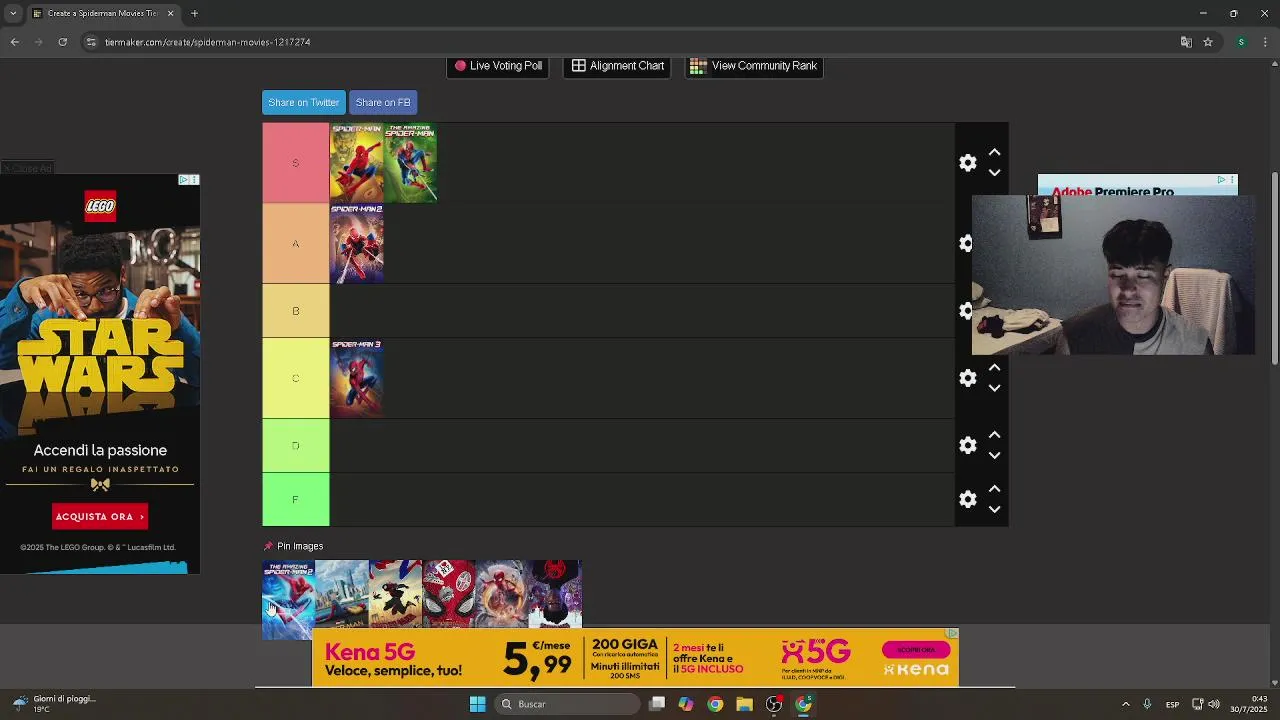Image resolution: width=1280 pixels, height=720 pixels.
Task: Share tier list on FB
Action: (x=383, y=102)
